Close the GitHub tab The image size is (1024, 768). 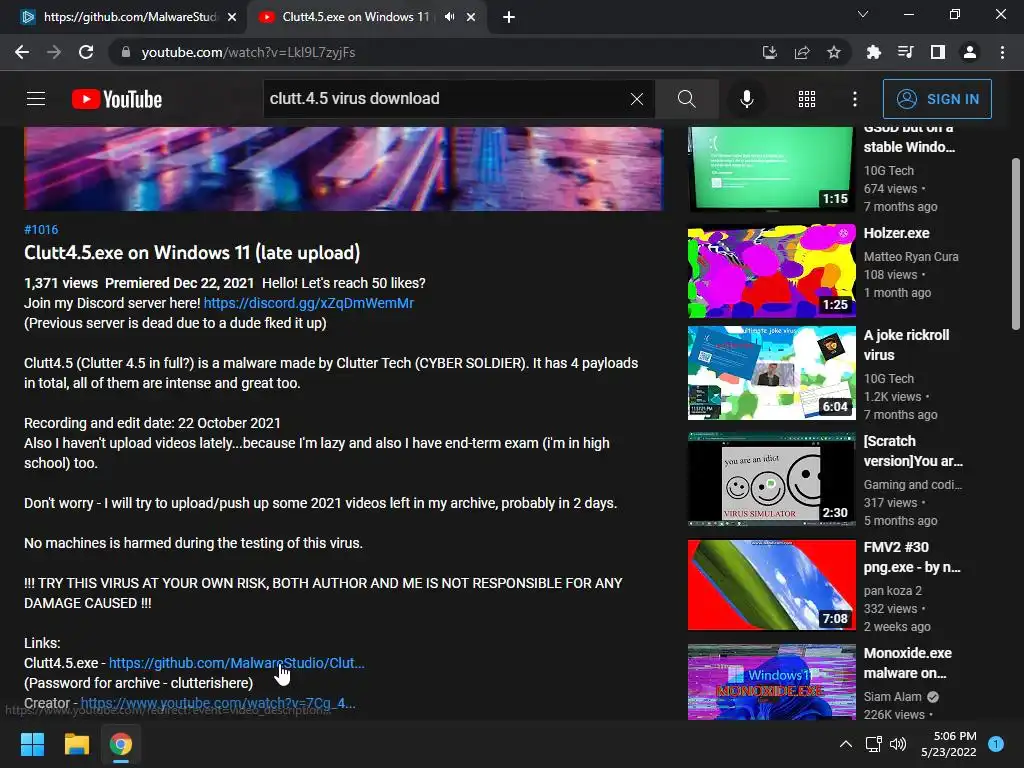coord(232,17)
